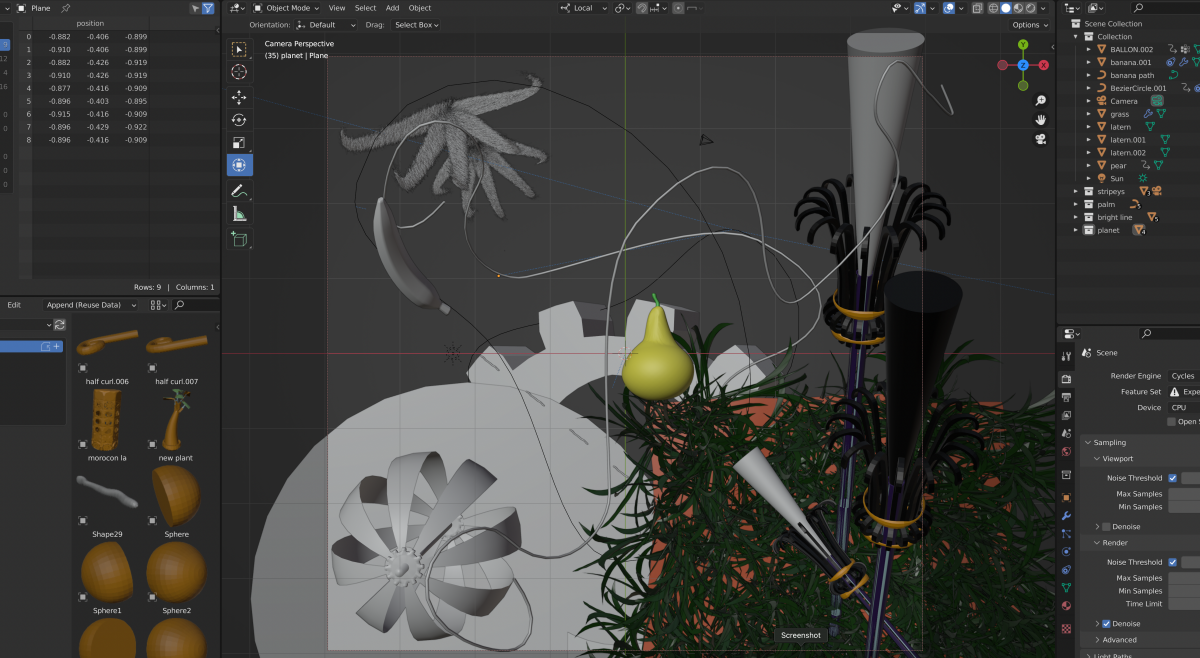This screenshot has height=658, width=1200.
Task: Enable Viewport Noise Threshold checkbox
Action: 1172,478
